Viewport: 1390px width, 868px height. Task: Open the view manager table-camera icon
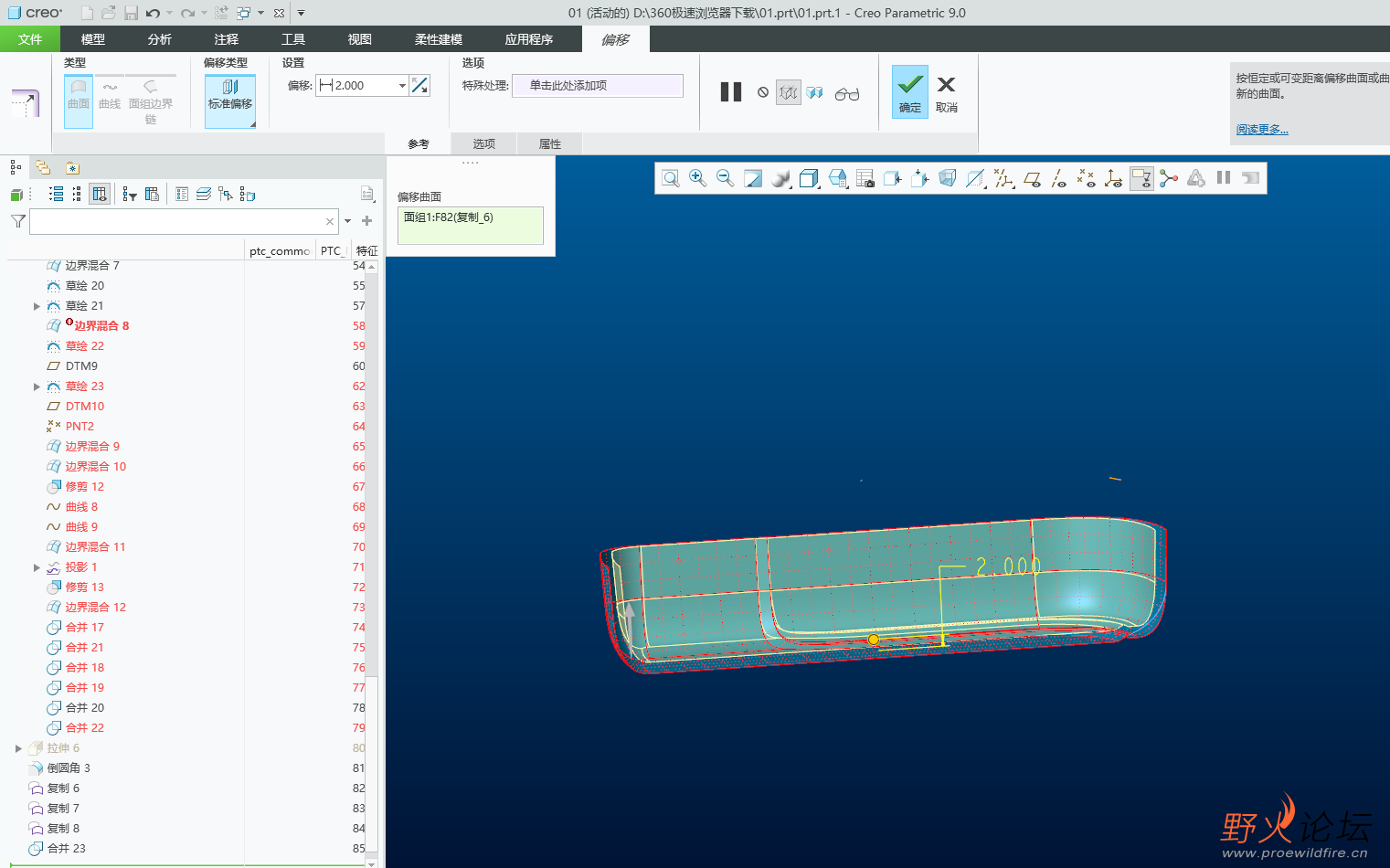click(865, 178)
